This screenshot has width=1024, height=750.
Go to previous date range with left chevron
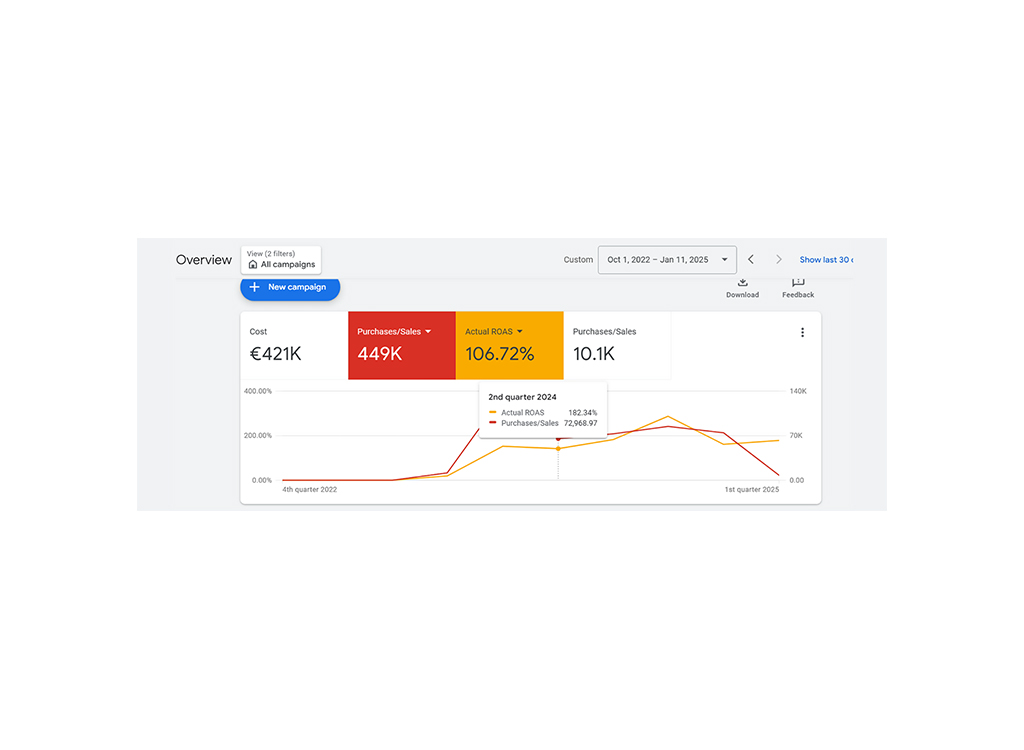pos(750,259)
